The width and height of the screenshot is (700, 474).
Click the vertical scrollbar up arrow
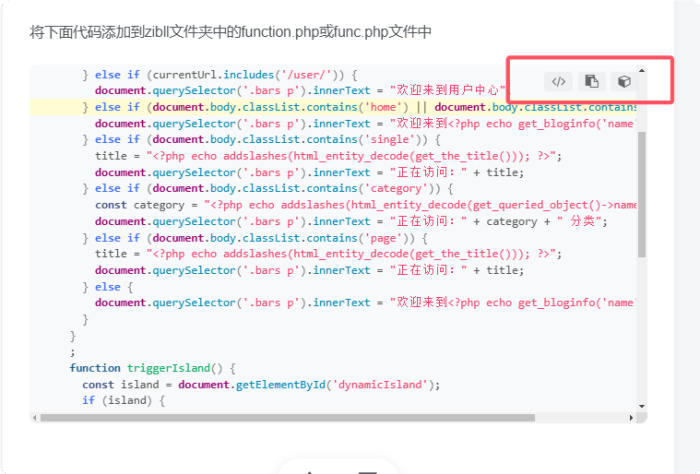tap(642, 71)
